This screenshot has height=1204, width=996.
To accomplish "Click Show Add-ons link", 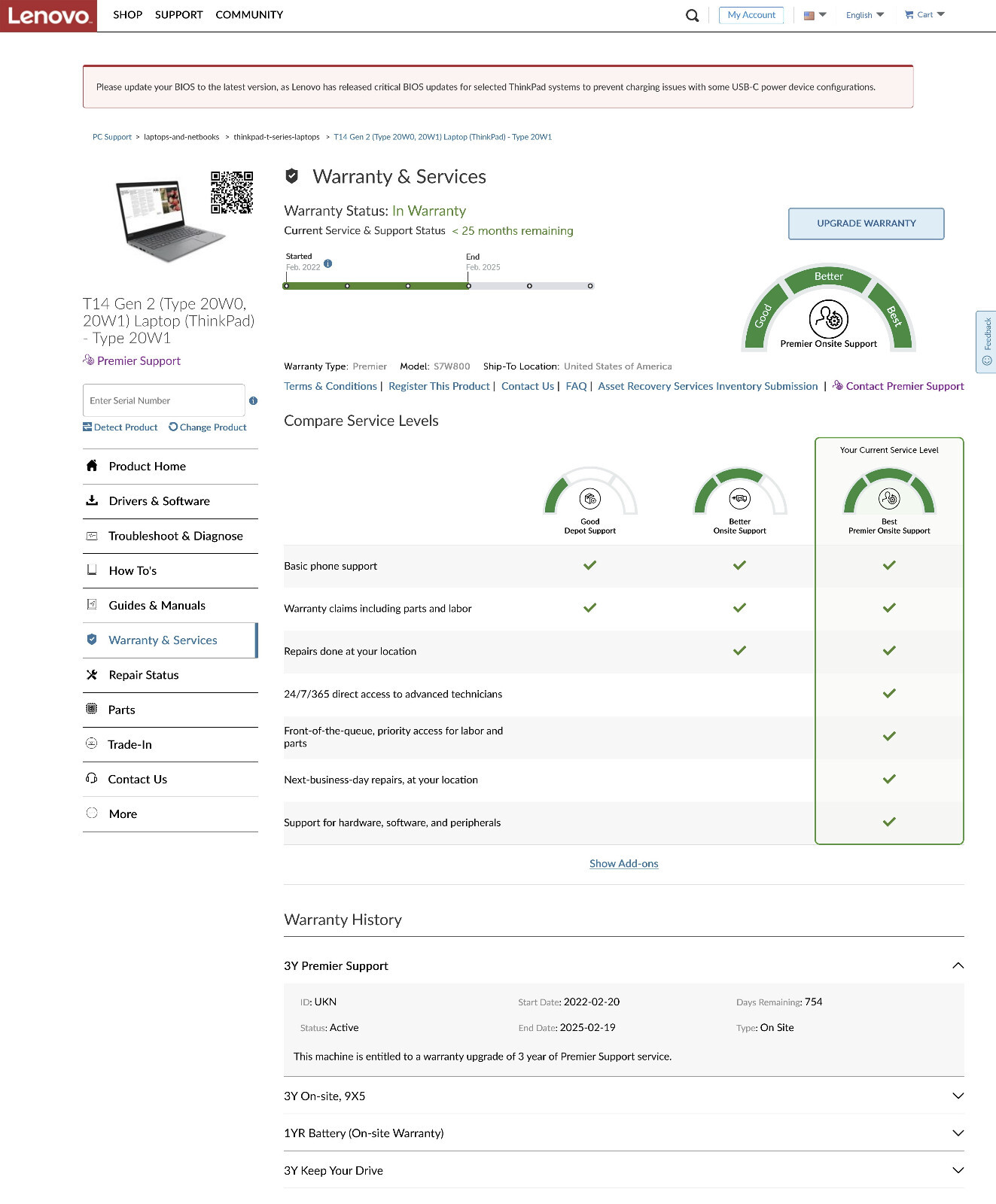I will pyautogui.click(x=623, y=863).
